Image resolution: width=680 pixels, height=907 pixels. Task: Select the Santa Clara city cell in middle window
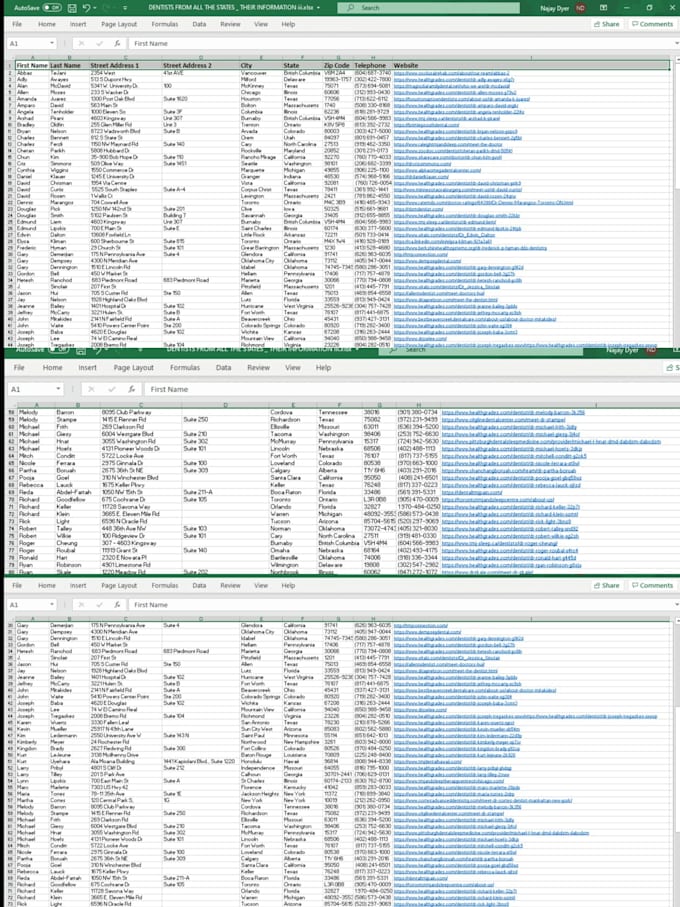pos(292,478)
